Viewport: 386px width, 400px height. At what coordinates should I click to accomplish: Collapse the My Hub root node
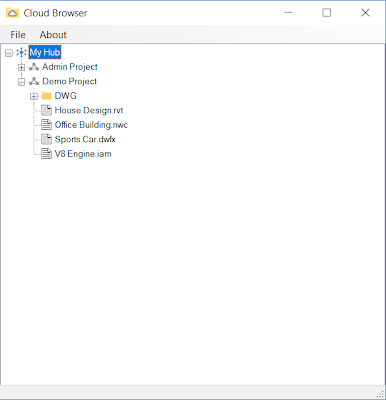9,53
